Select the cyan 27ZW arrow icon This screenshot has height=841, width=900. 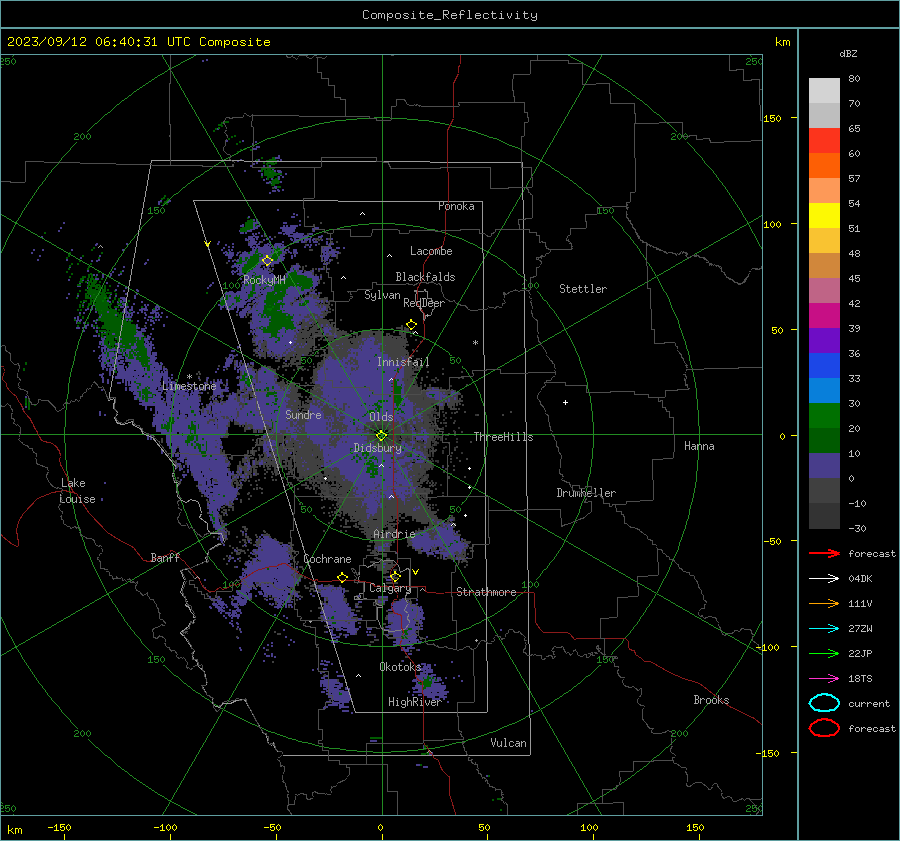click(x=824, y=629)
